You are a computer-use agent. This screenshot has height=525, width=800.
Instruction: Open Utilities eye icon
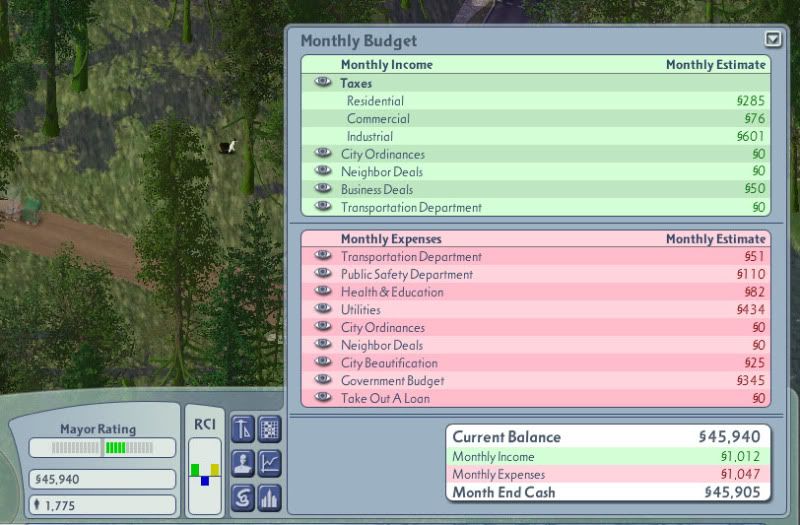click(322, 308)
